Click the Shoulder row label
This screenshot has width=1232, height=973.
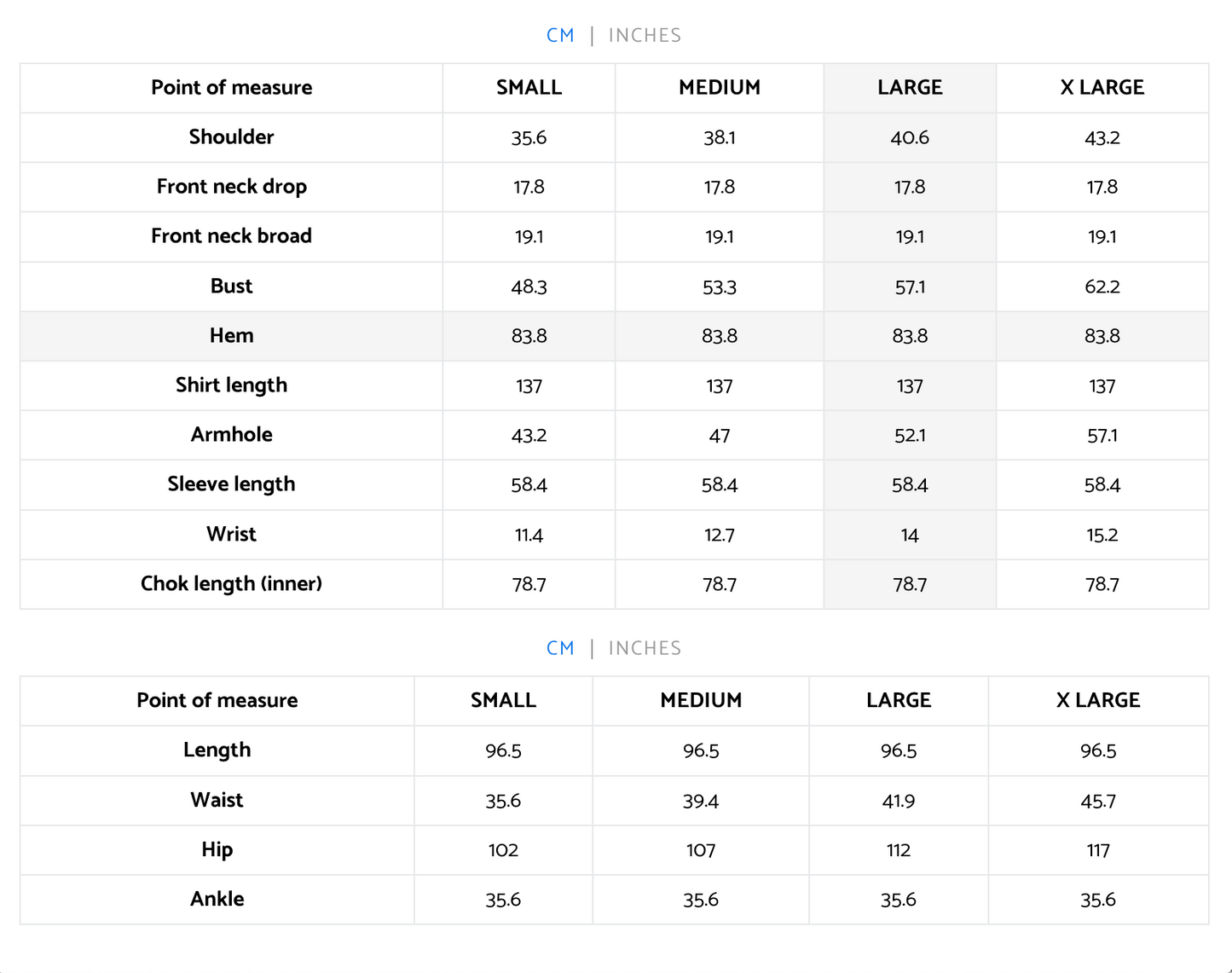click(232, 137)
